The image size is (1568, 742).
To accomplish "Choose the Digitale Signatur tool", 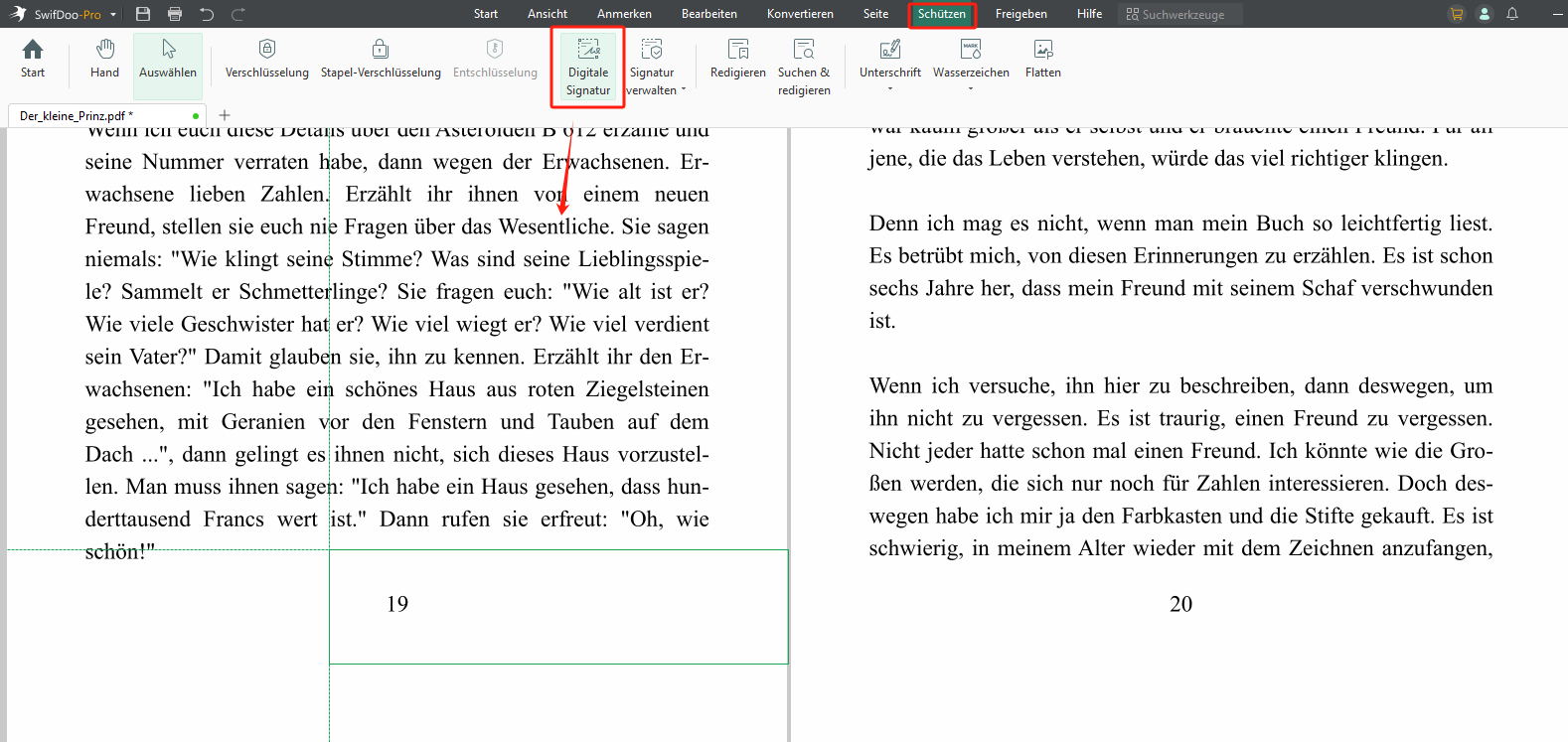I will tap(588, 68).
